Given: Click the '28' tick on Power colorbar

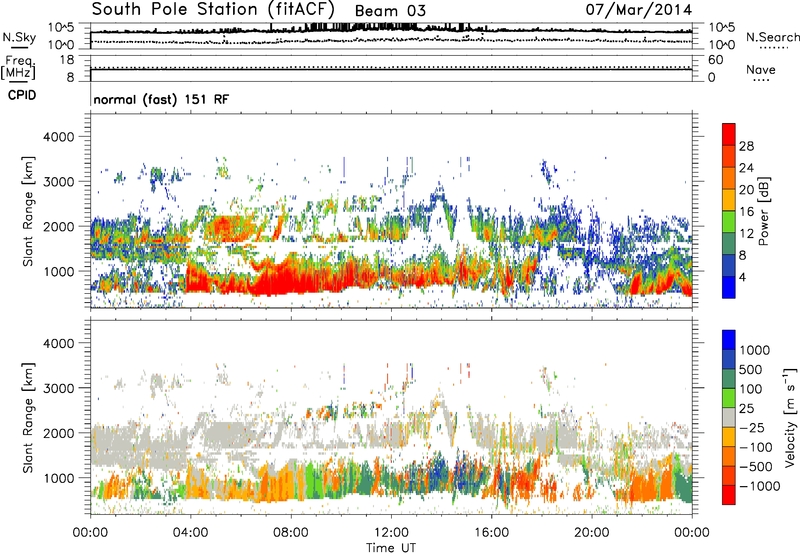Looking at the screenshot, I should point(746,146).
